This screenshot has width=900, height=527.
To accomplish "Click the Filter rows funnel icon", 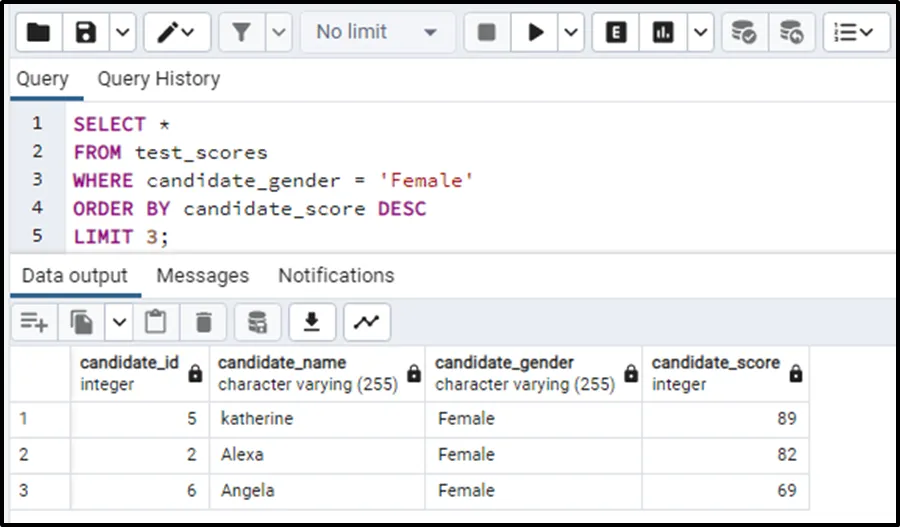I will click(x=241, y=33).
